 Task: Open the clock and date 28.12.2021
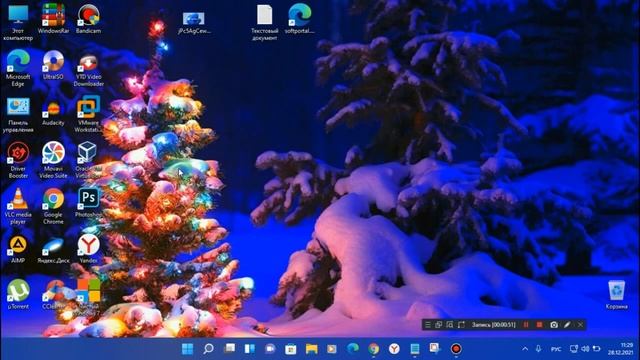click(620, 349)
